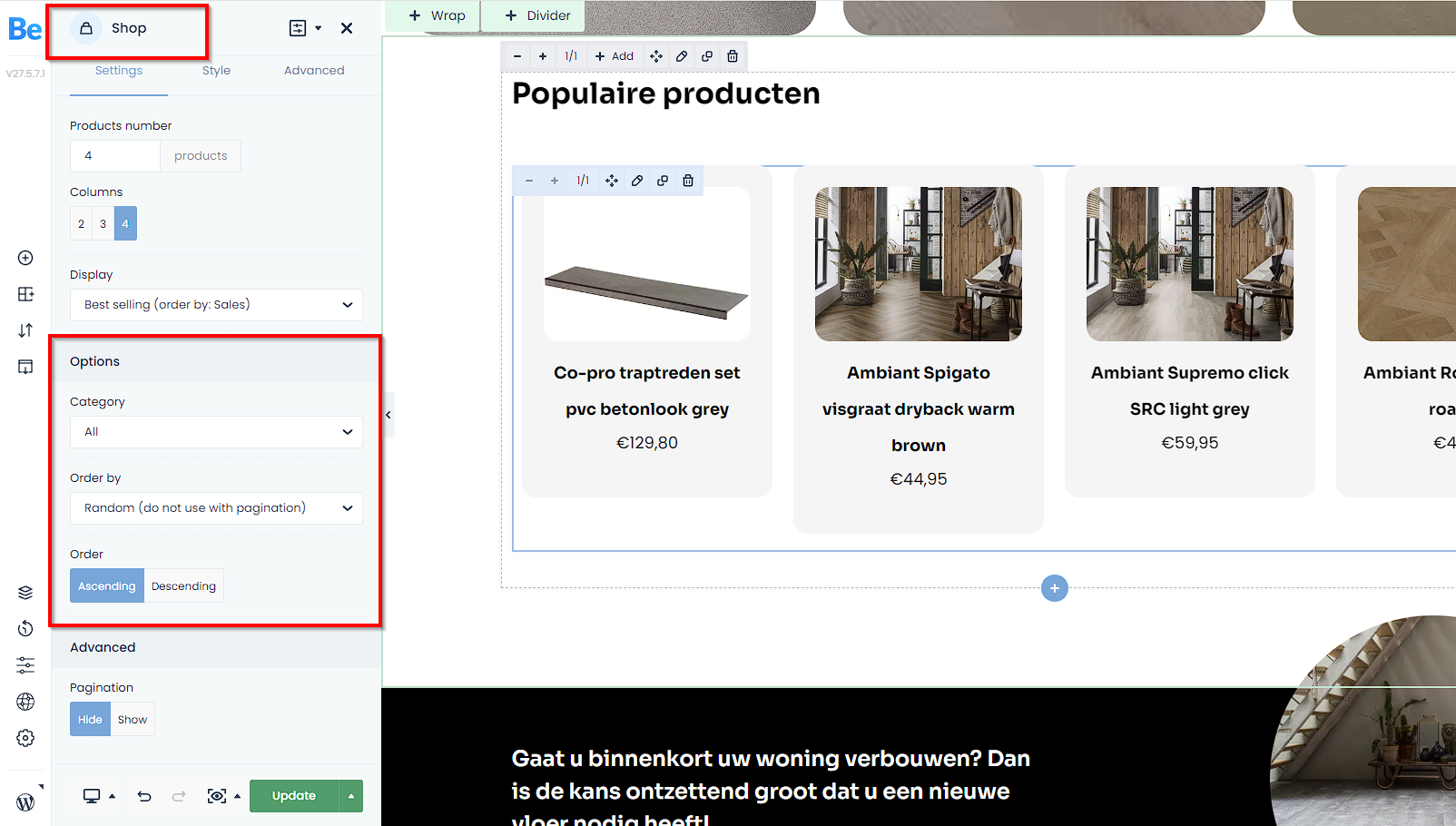Click the Populaire producten heading
Screen dimensions: 1456x826
pyautogui.click(x=666, y=93)
